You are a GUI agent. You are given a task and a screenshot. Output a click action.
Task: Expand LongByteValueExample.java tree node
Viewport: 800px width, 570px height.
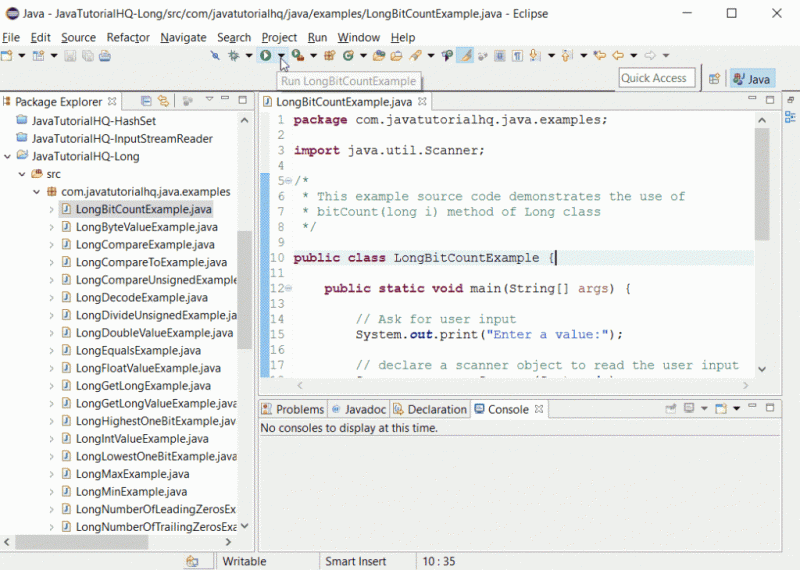(x=52, y=227)
